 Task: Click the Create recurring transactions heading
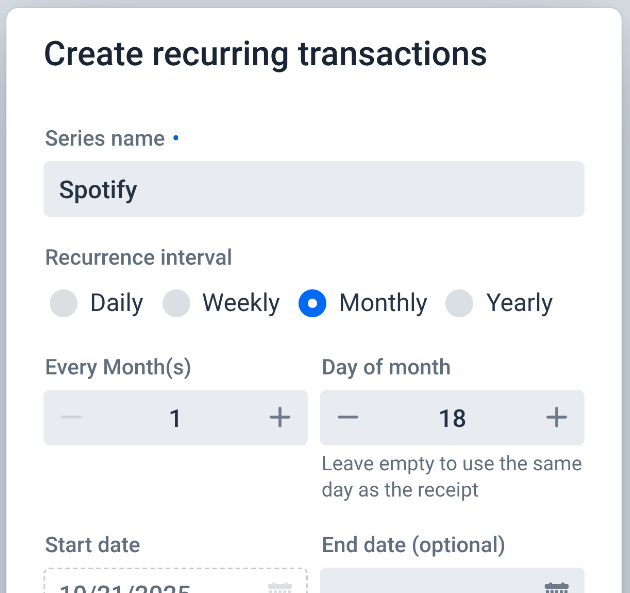click(265, 54)
